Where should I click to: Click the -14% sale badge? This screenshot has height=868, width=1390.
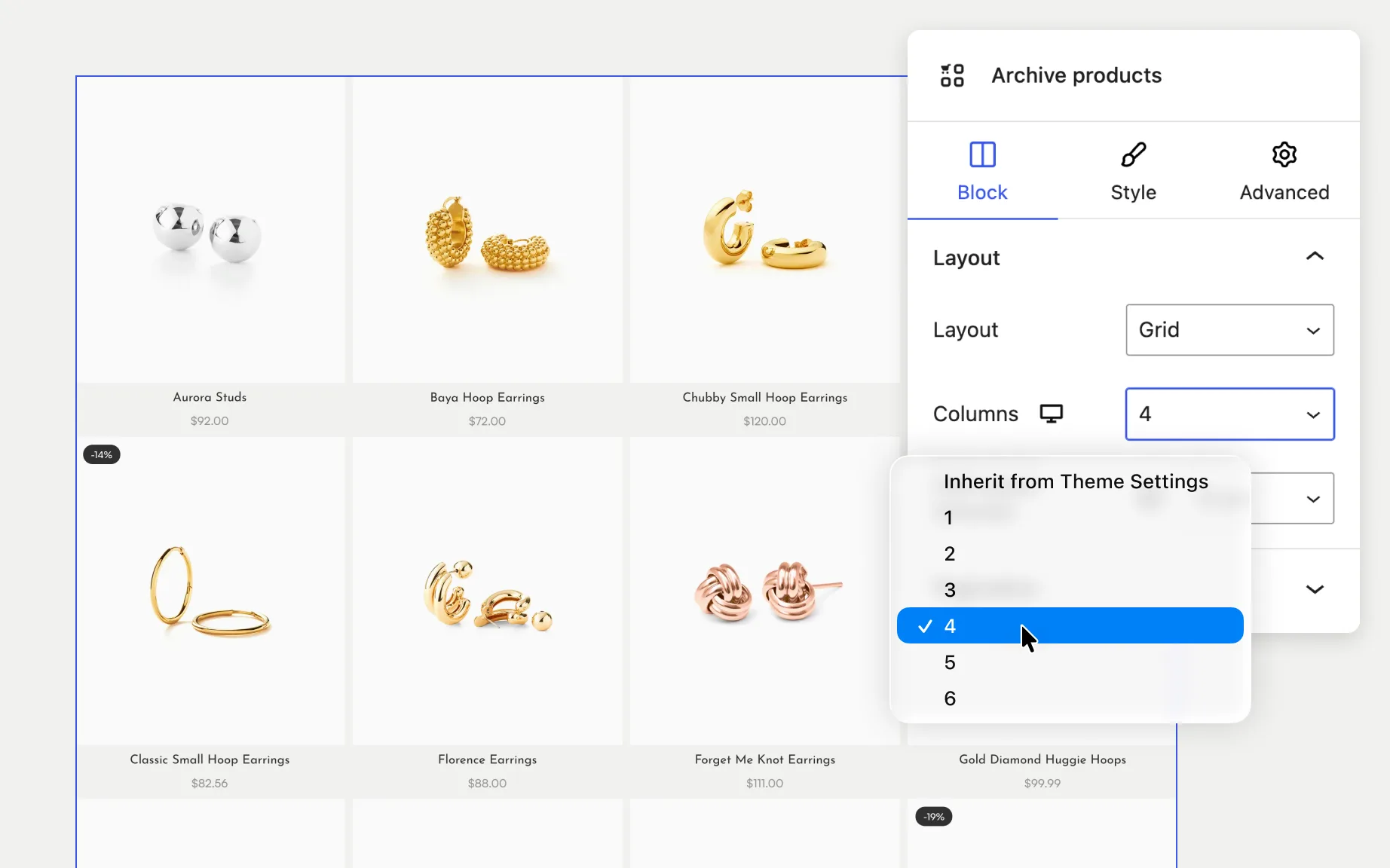(x=102, y=454)
